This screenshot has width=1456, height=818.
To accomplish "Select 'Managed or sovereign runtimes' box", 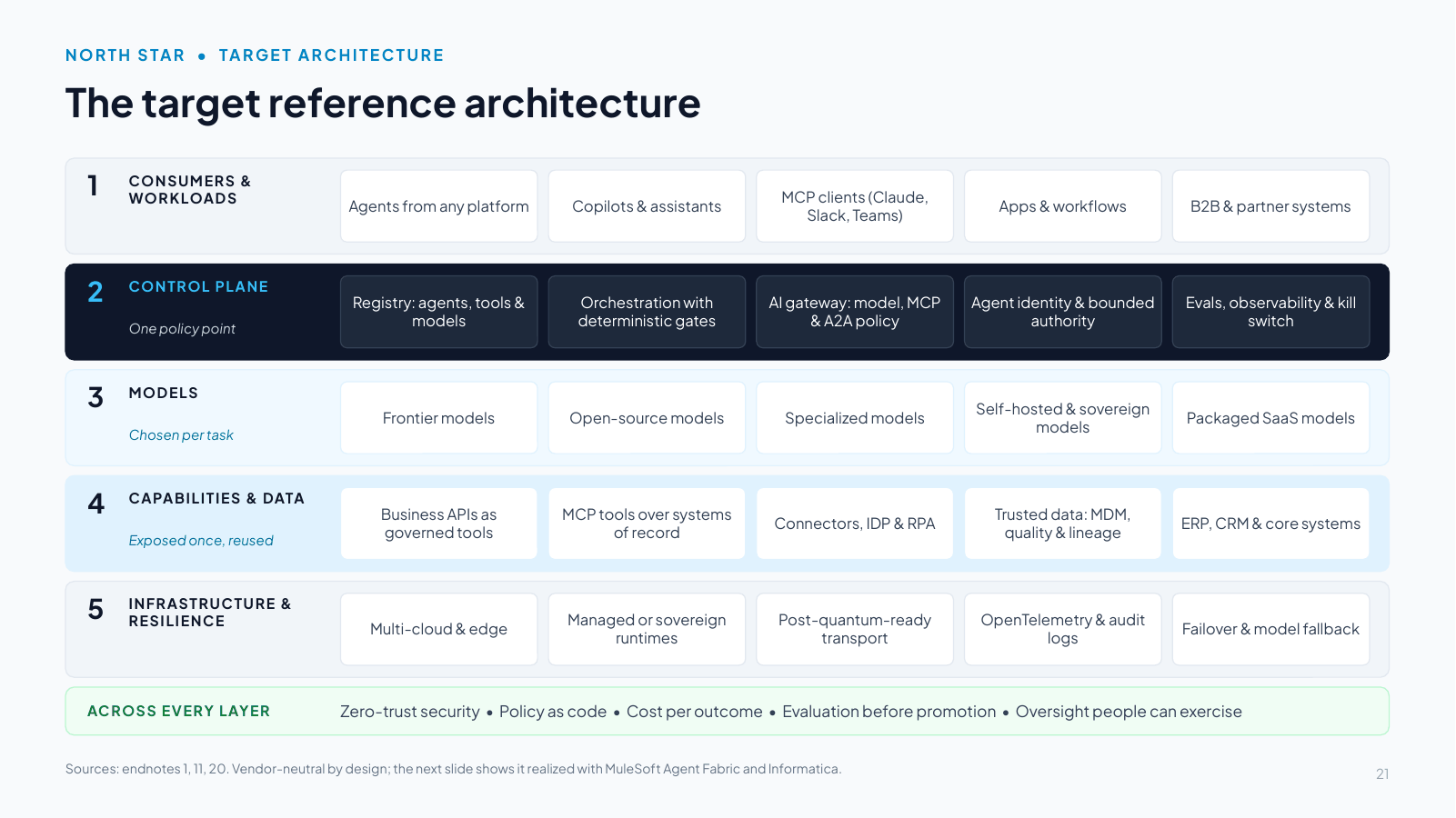I will 647,629.
